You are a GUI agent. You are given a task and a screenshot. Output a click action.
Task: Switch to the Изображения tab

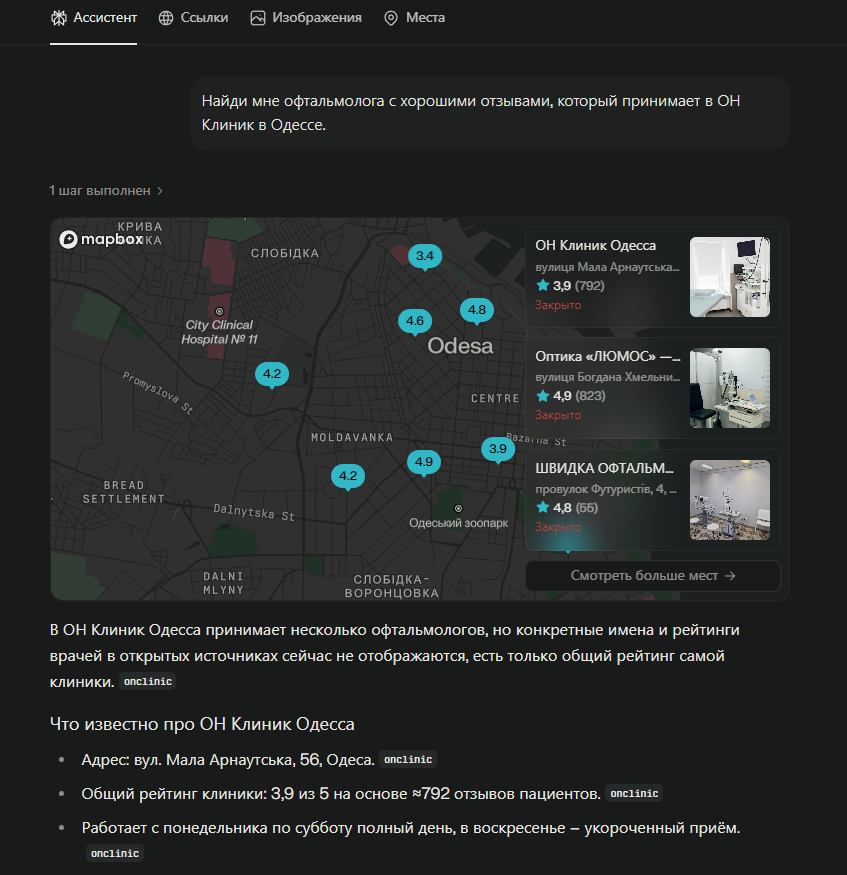(306, 18)
